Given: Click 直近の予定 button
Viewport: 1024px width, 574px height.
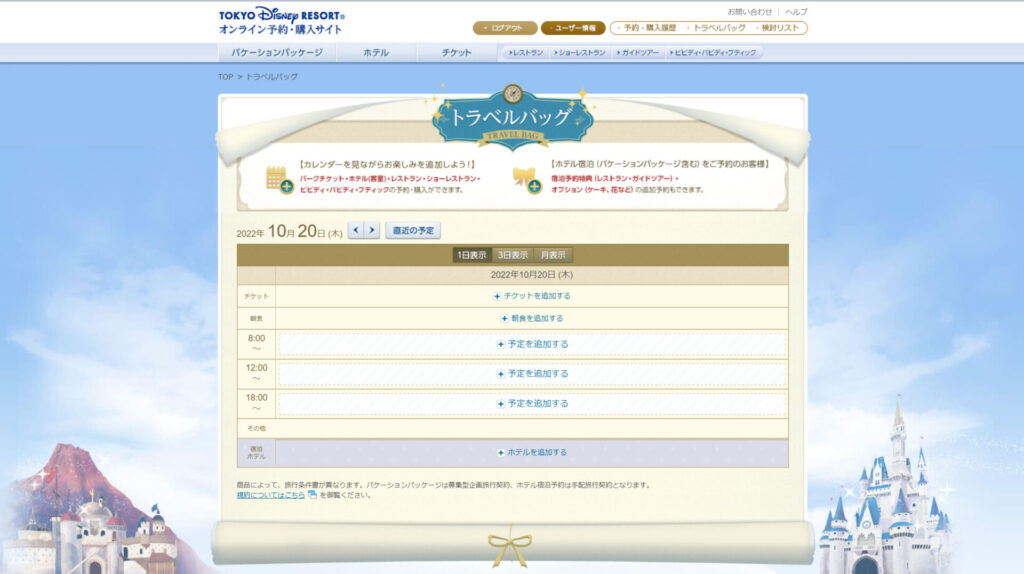Looking at the screenshot, I should (x=413, y=231).
